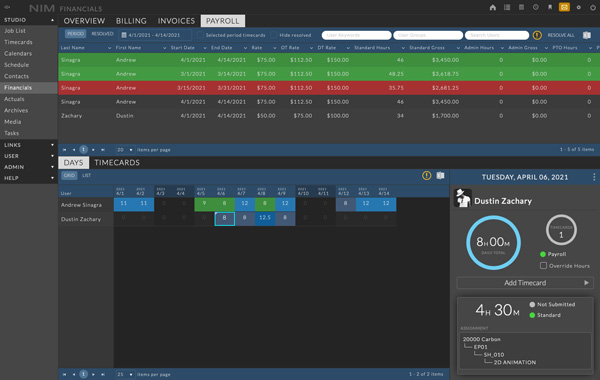Open the bookmark icon in top bar
Screen dimensions: 600x380
point(550,7)
